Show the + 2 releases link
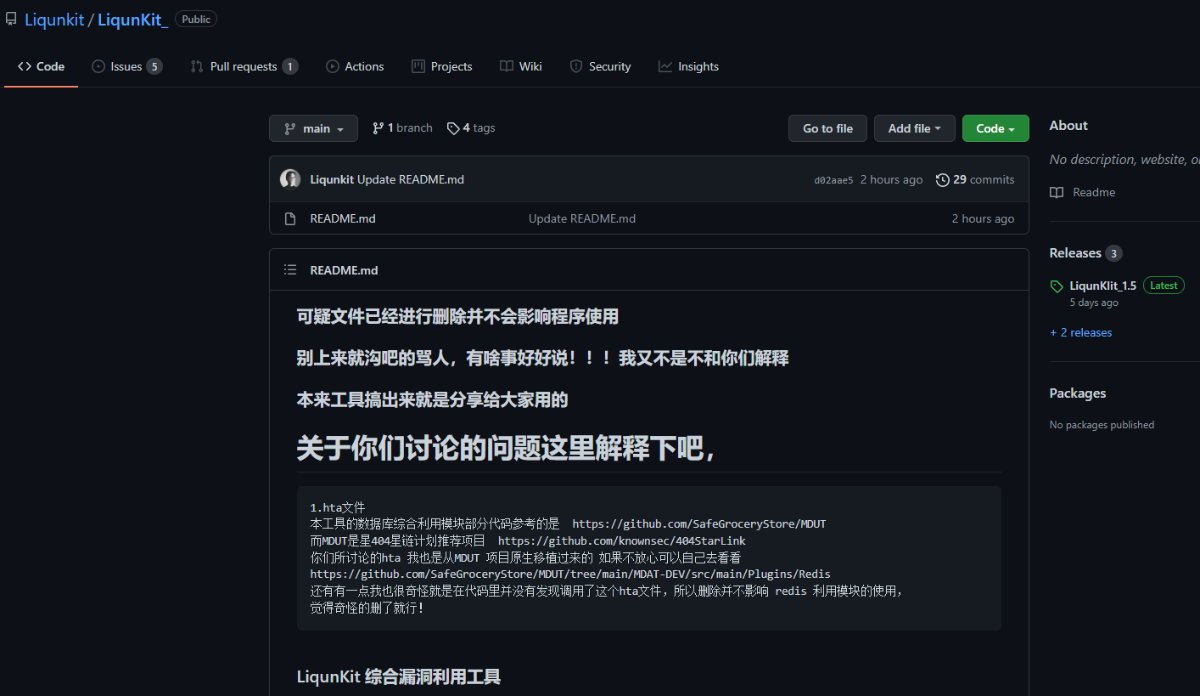The width and height of the screenshot is (1200, 696). [x=1081, y=332]
